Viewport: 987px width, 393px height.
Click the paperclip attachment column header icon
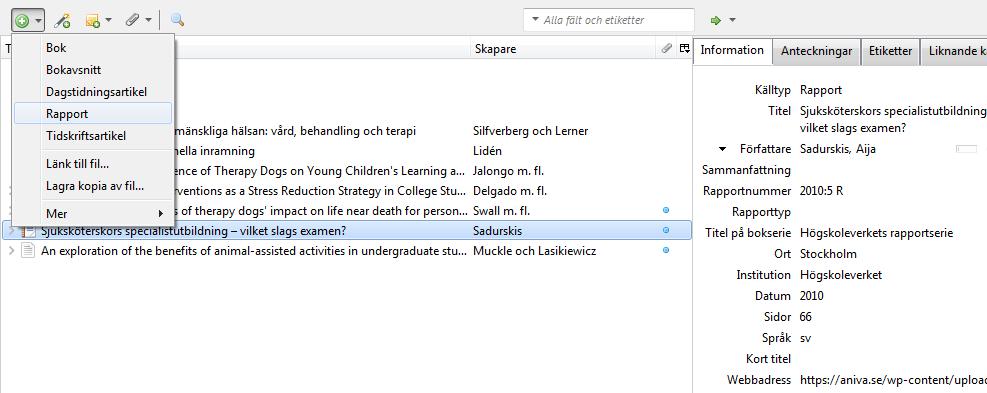[666, 48]
